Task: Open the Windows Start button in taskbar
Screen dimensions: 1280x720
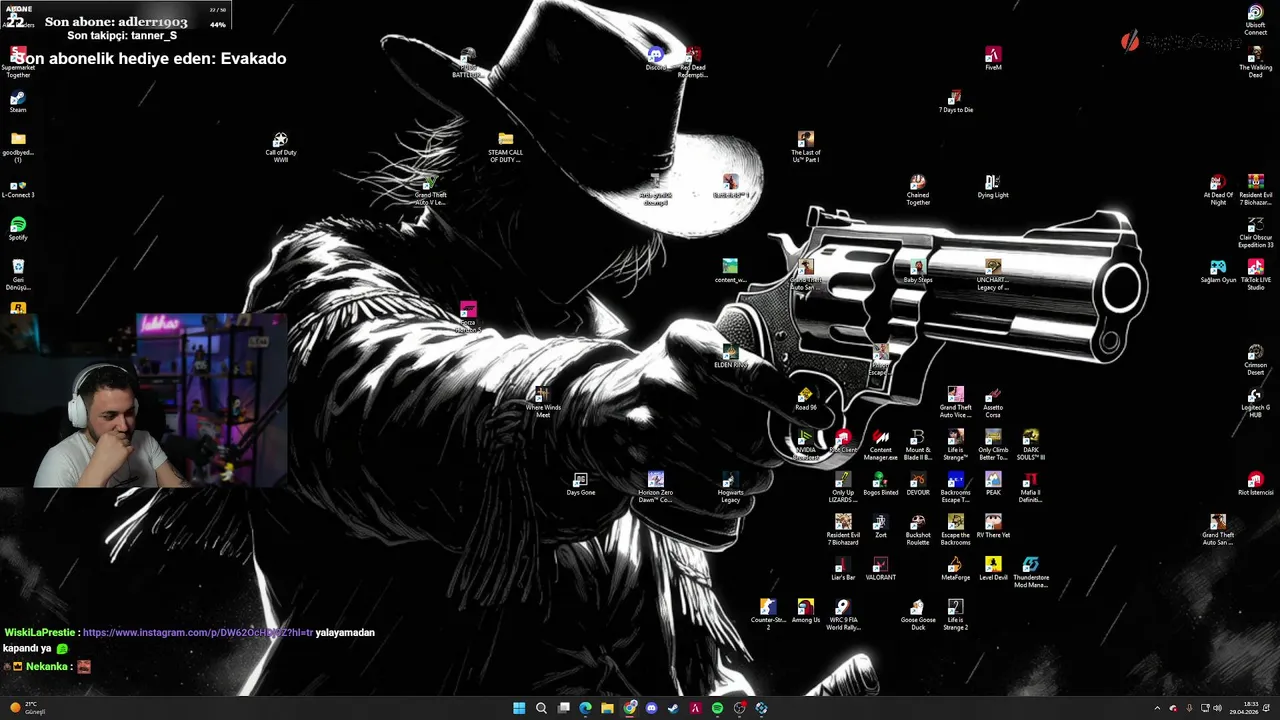Action: (519, 708)
